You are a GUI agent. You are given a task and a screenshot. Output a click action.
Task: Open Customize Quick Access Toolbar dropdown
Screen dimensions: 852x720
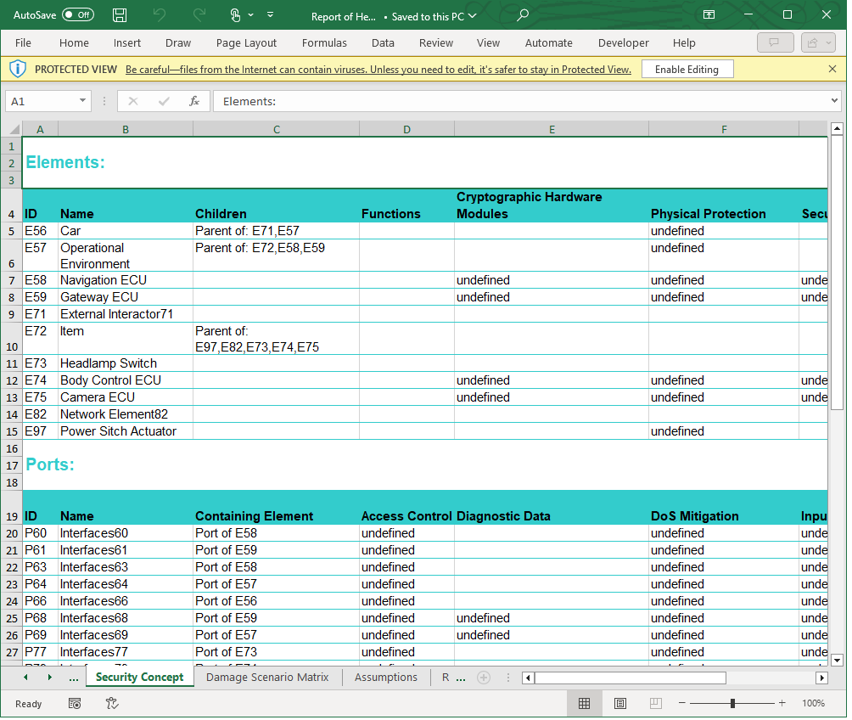(x=270, y=15)
